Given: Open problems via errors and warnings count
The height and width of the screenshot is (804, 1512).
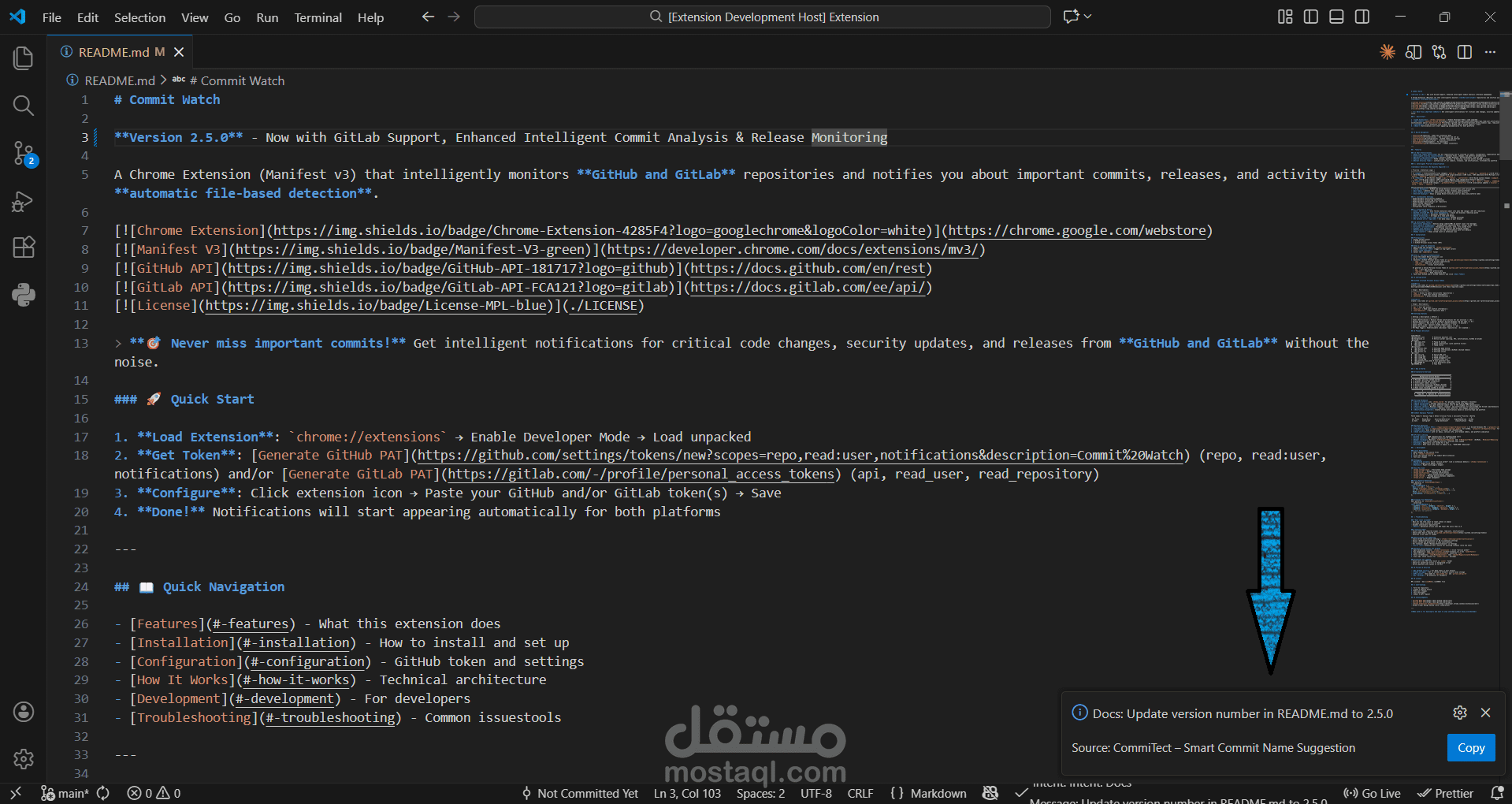Looking at the screenshot, I should [x=154, y=793].
